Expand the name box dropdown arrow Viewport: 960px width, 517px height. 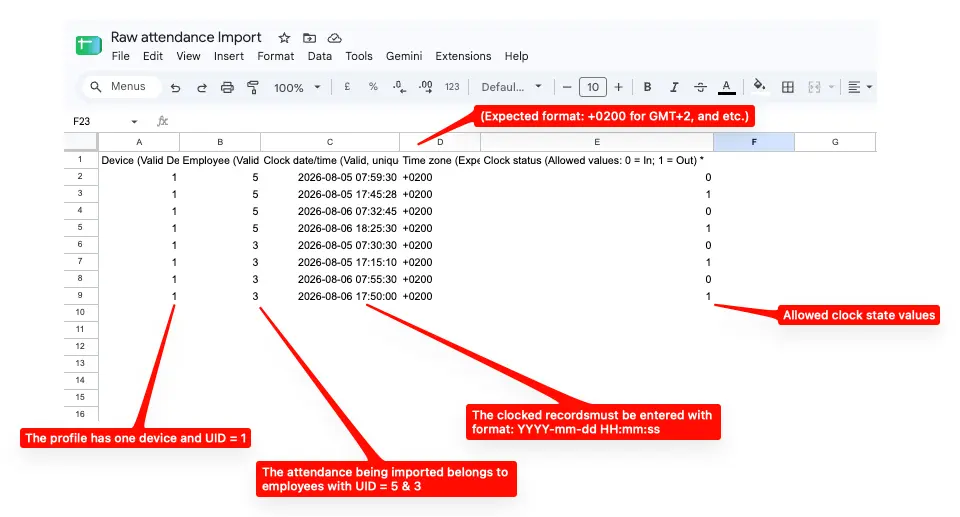pos(134,121)
